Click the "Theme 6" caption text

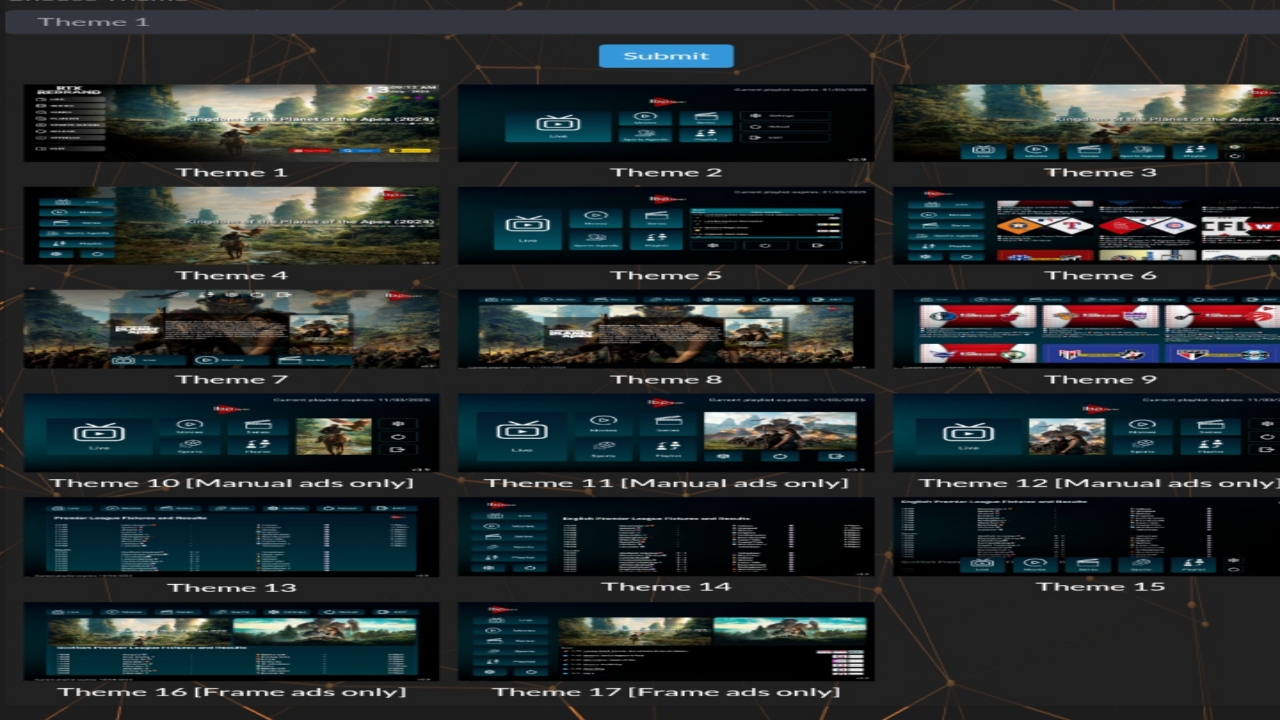click(x=1100, y=275)
